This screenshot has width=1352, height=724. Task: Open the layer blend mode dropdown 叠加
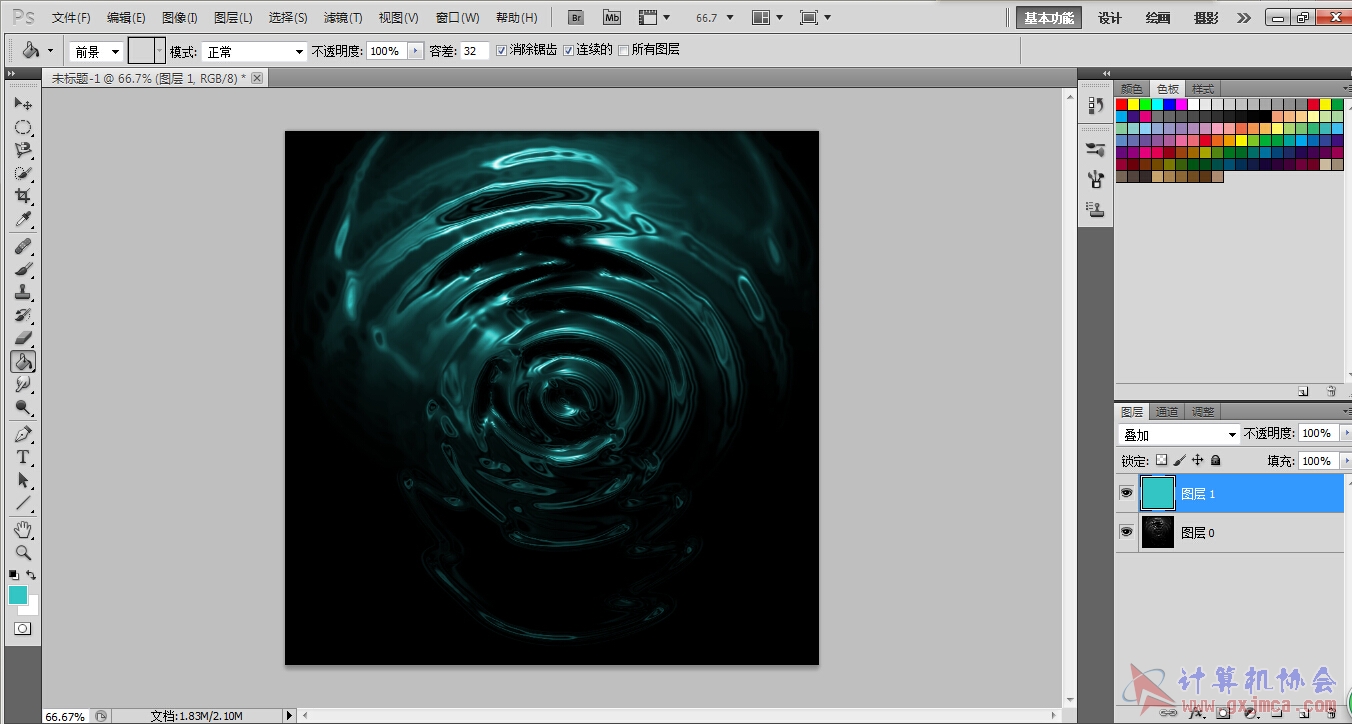point(1179,435)
